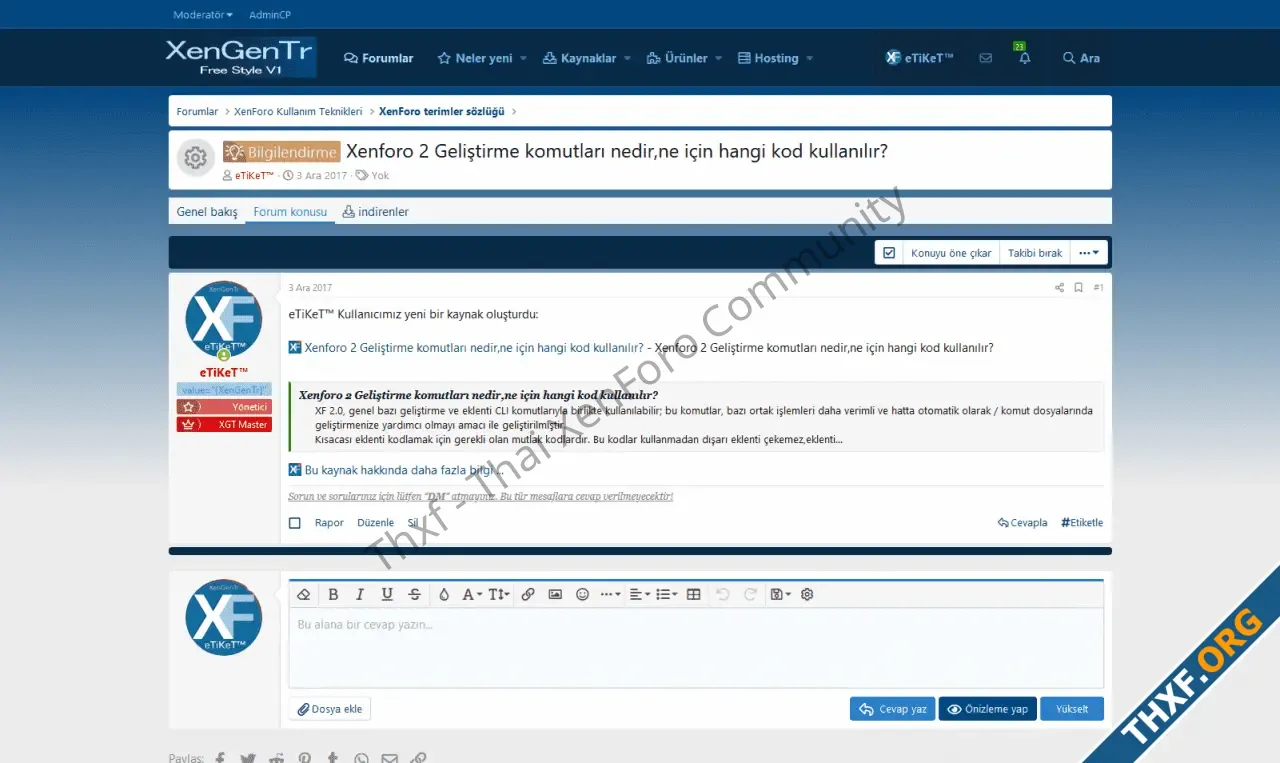Open the drafts save dropdown
Screen dimensions: 1280x763
point(780,594)
